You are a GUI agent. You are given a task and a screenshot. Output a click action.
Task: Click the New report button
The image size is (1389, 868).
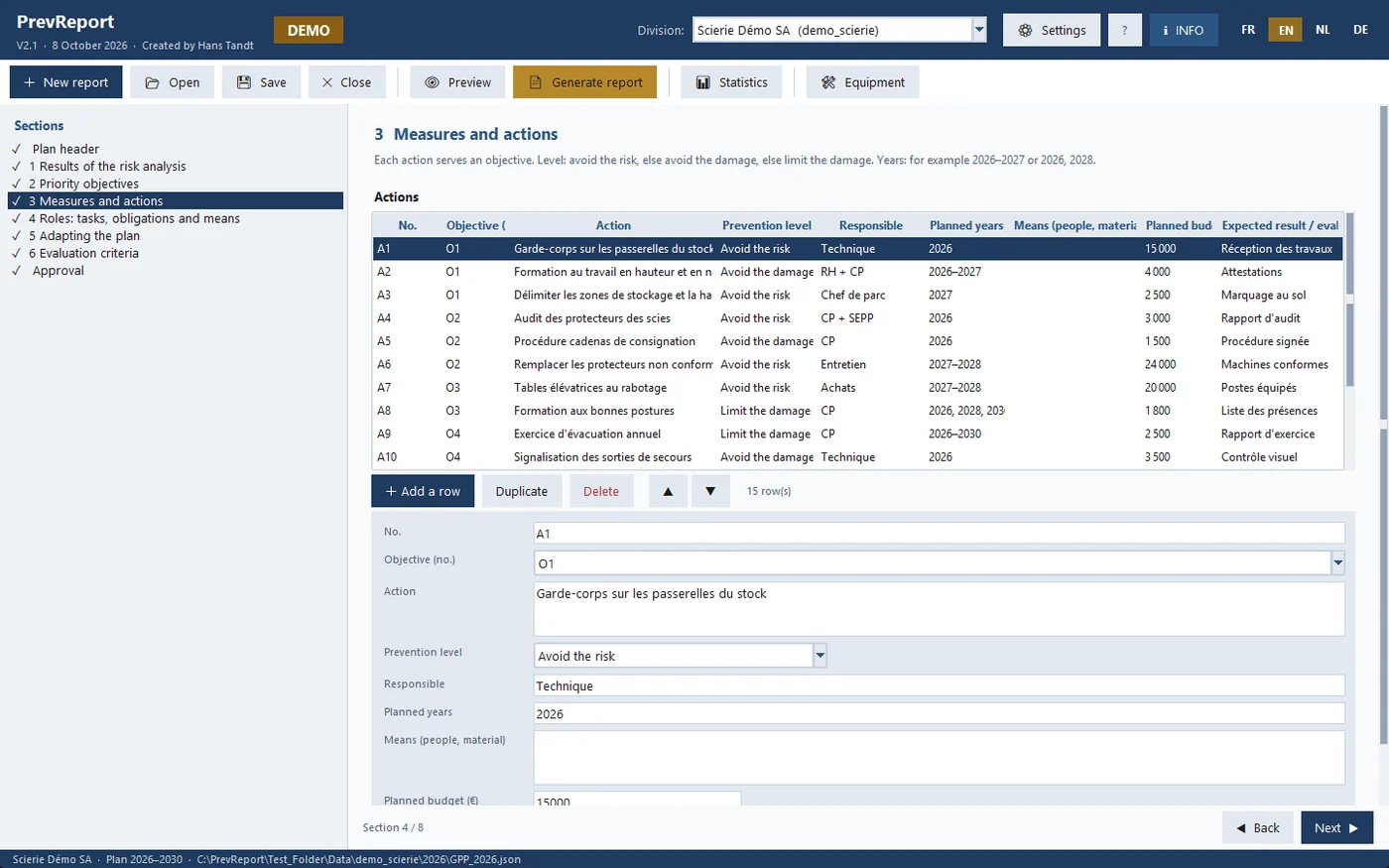(x=66, y=82)
